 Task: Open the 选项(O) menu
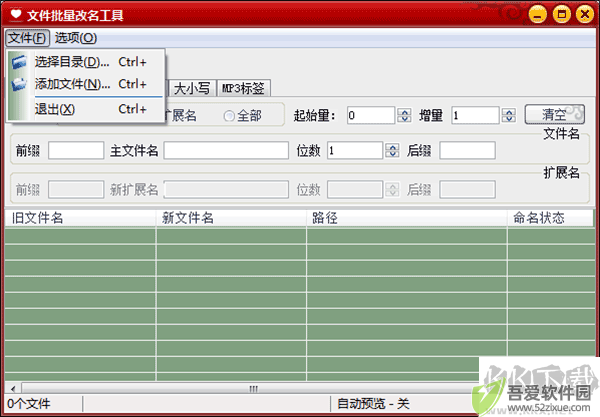point(76,38)
